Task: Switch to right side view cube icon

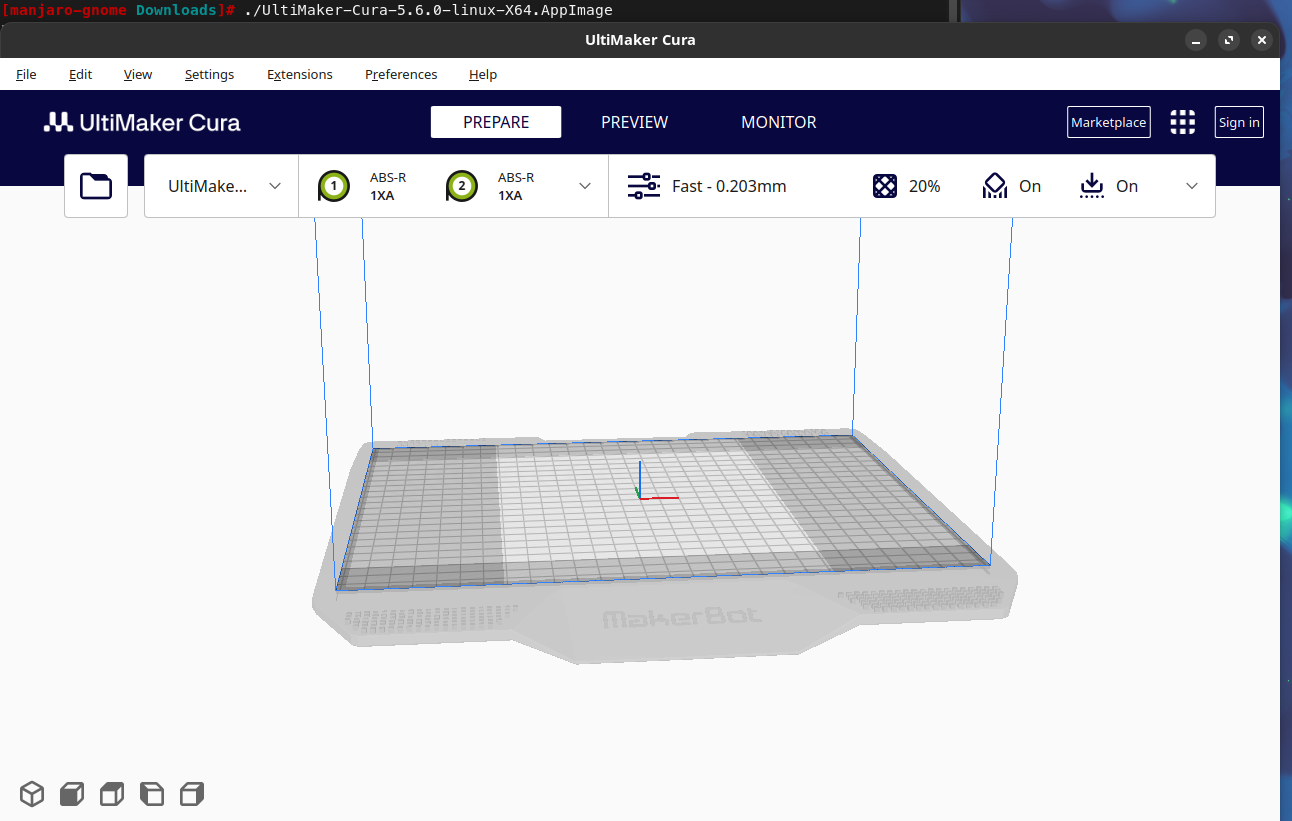Action: (x=192, y=794)
